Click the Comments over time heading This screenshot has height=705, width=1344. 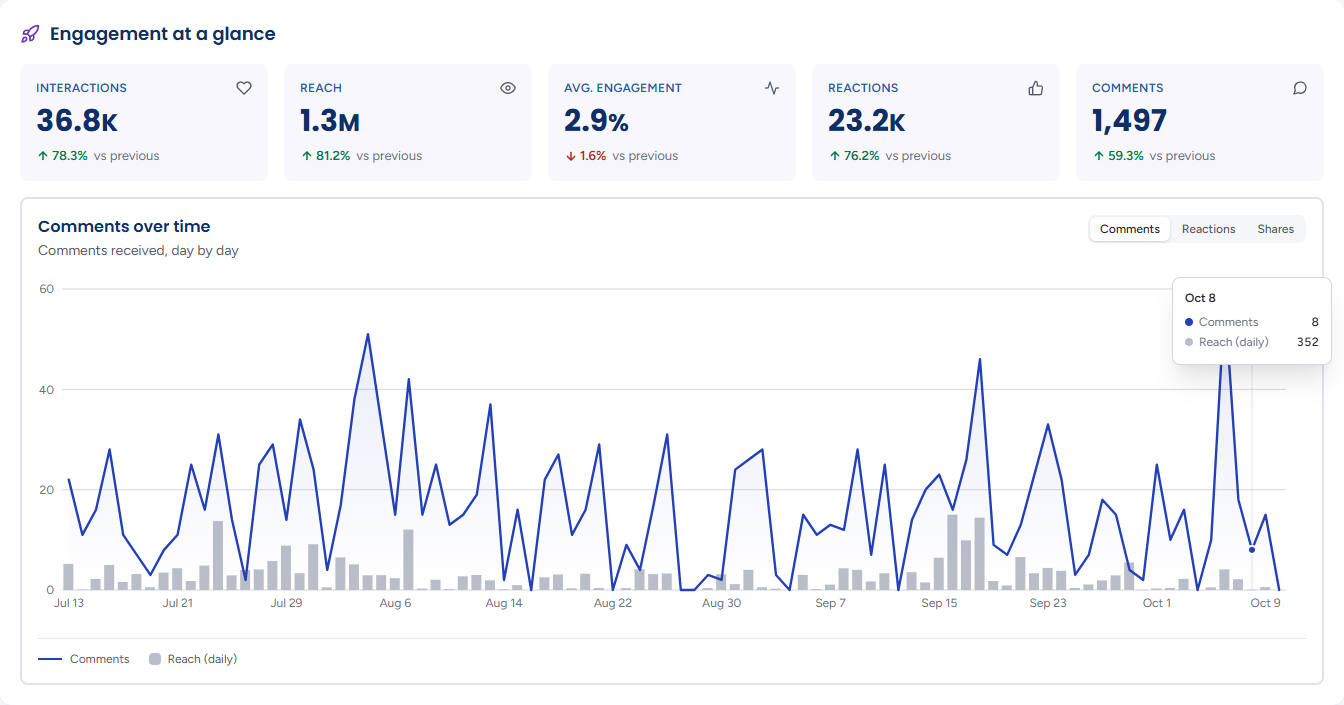point(124,227)
